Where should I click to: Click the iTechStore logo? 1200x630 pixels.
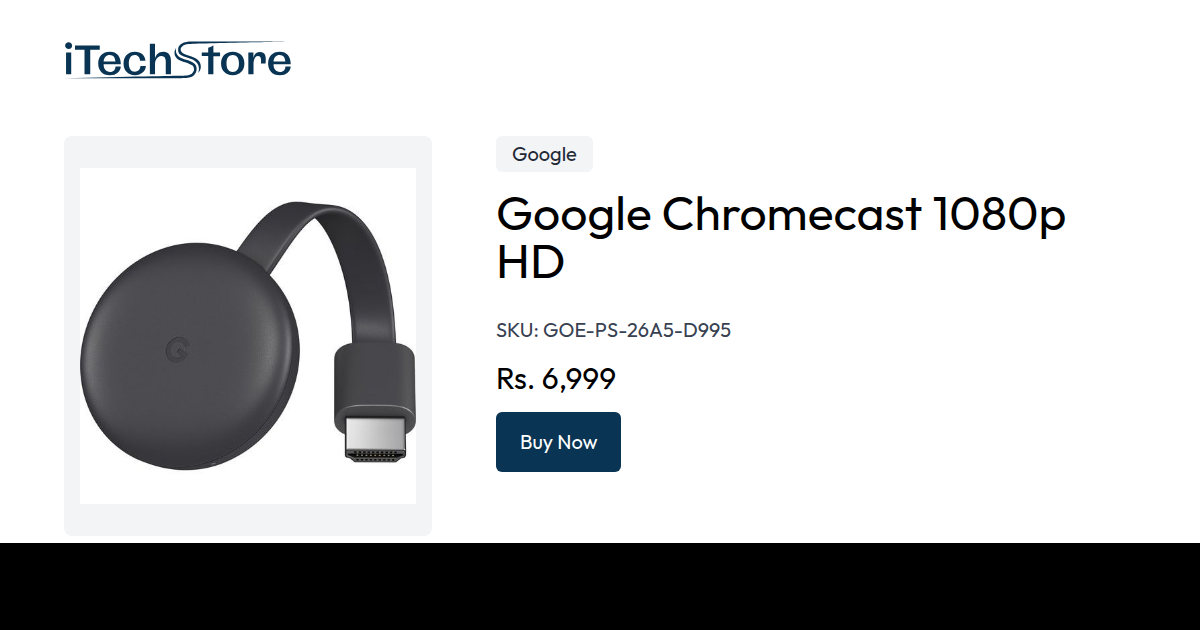178,60
